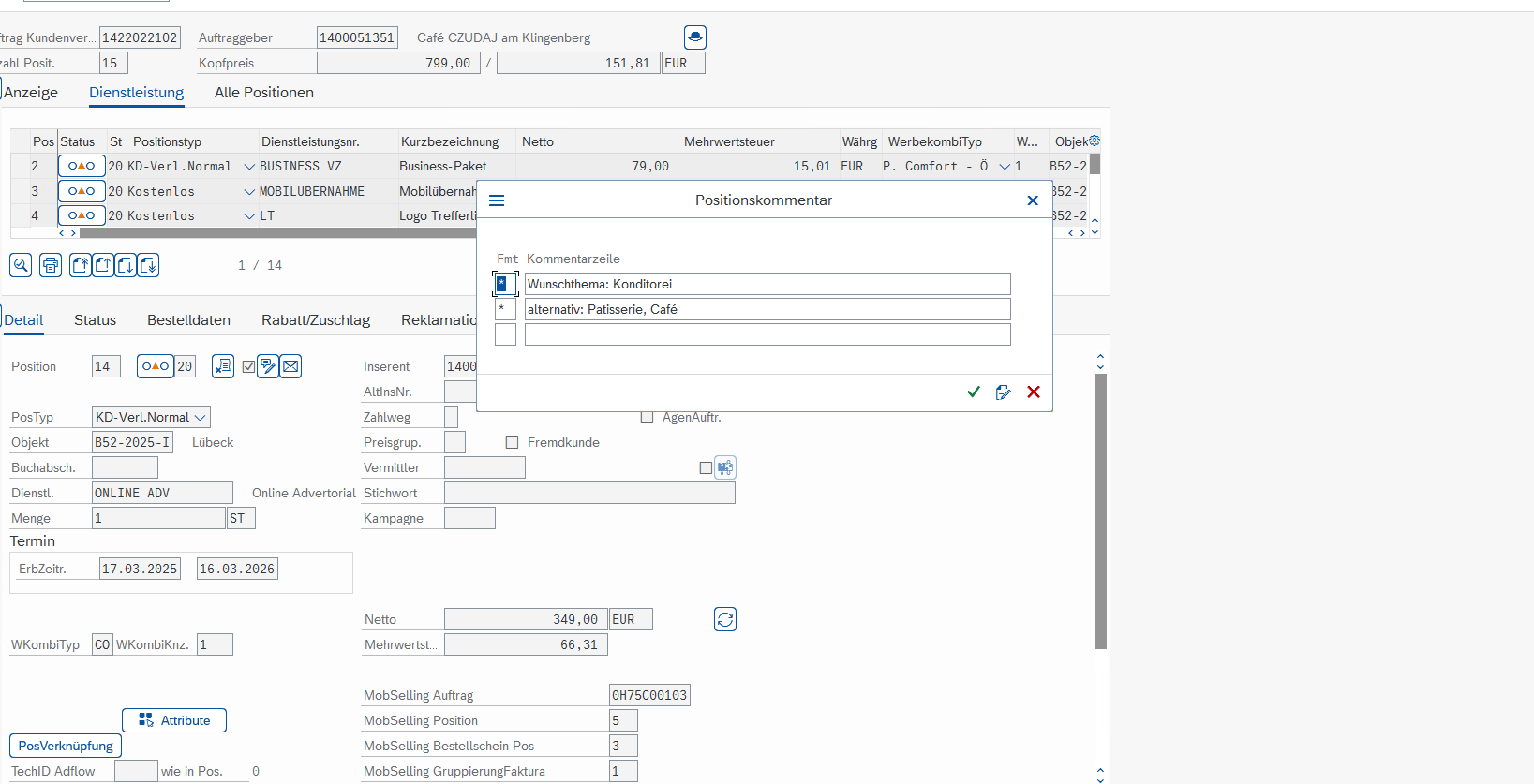Toggle checkbox next to Vermittler field
The image size is (1534, 784).
pyautogui.click(x=706, y=467)
